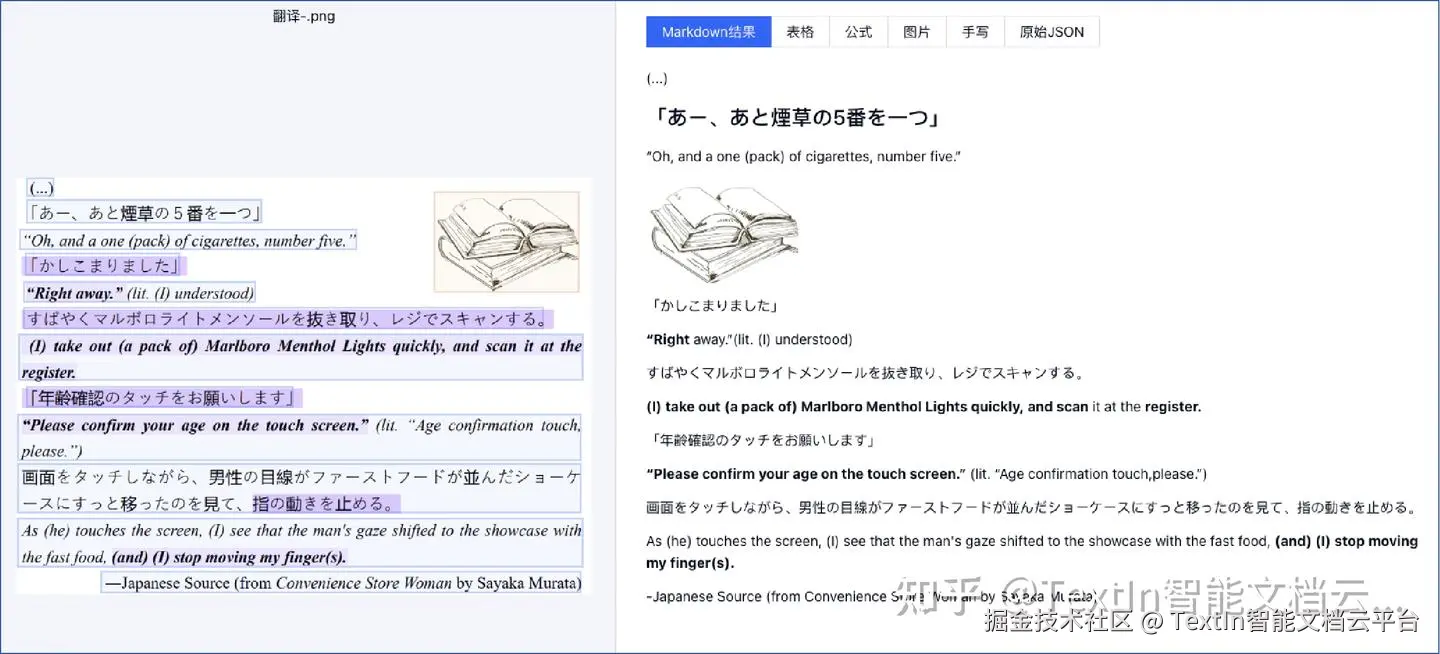1440x654 pixels.
Task: Click the book illustration in source document
Action: (507, 242)
